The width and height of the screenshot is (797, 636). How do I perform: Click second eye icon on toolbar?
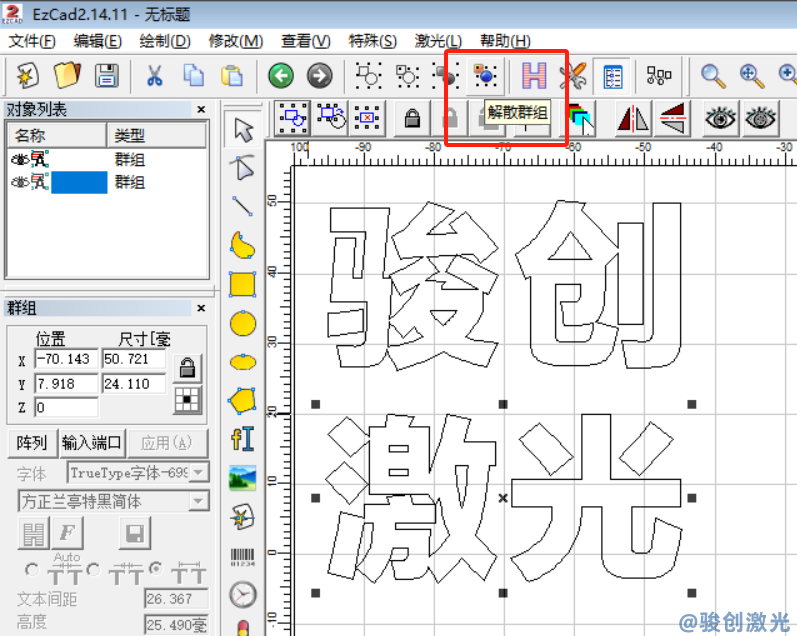pos(760,118)
